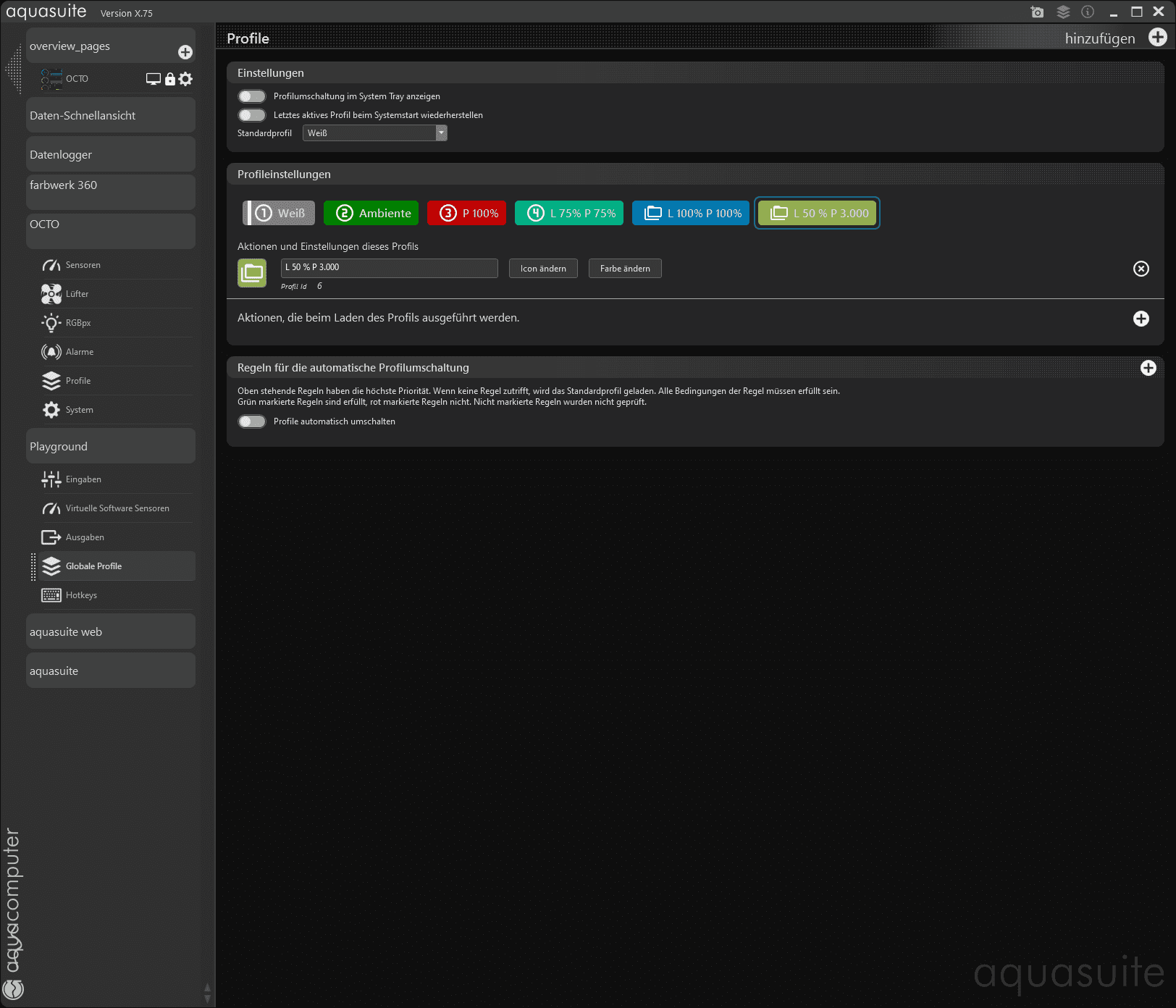
Task: Click the aquacomputer logo icon at bottom left
Action: pos(13,989)
